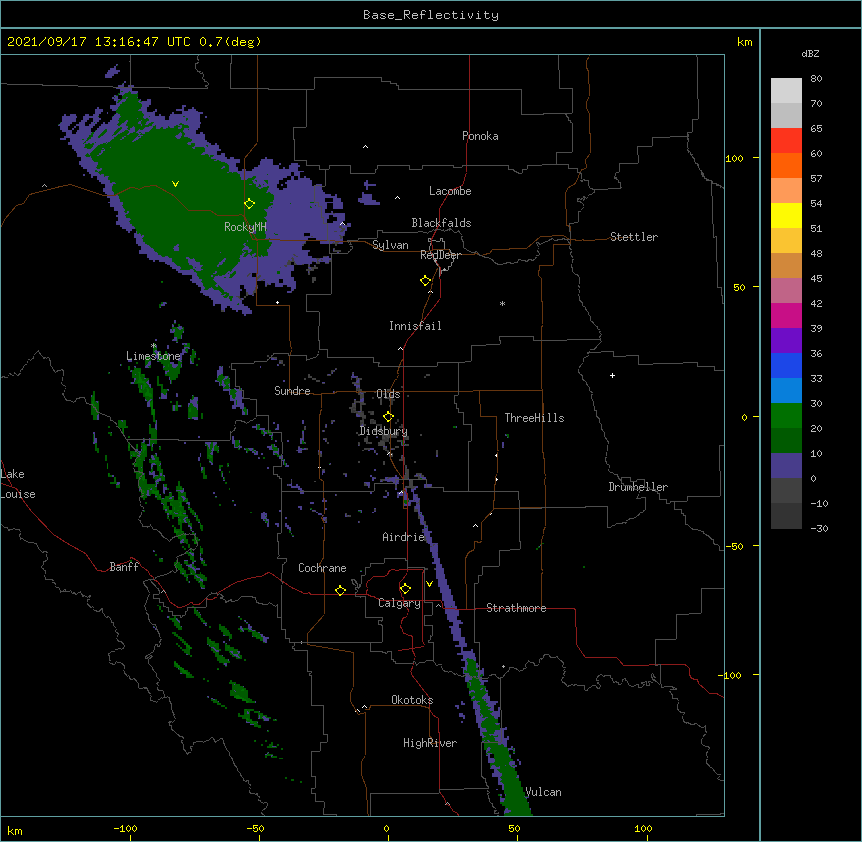Select the red 65 dBZ color swatch
This screenshot has width=862, height=842.
[786, 141]
